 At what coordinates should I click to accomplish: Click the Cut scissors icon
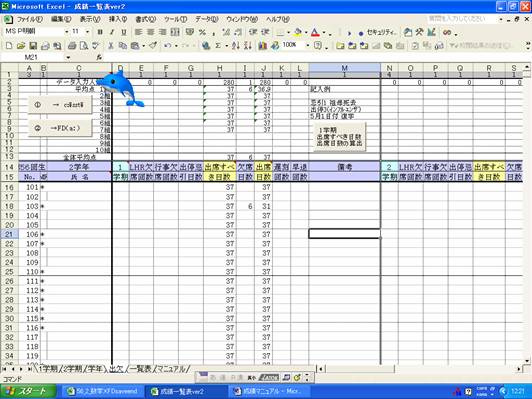coord(111,45)
